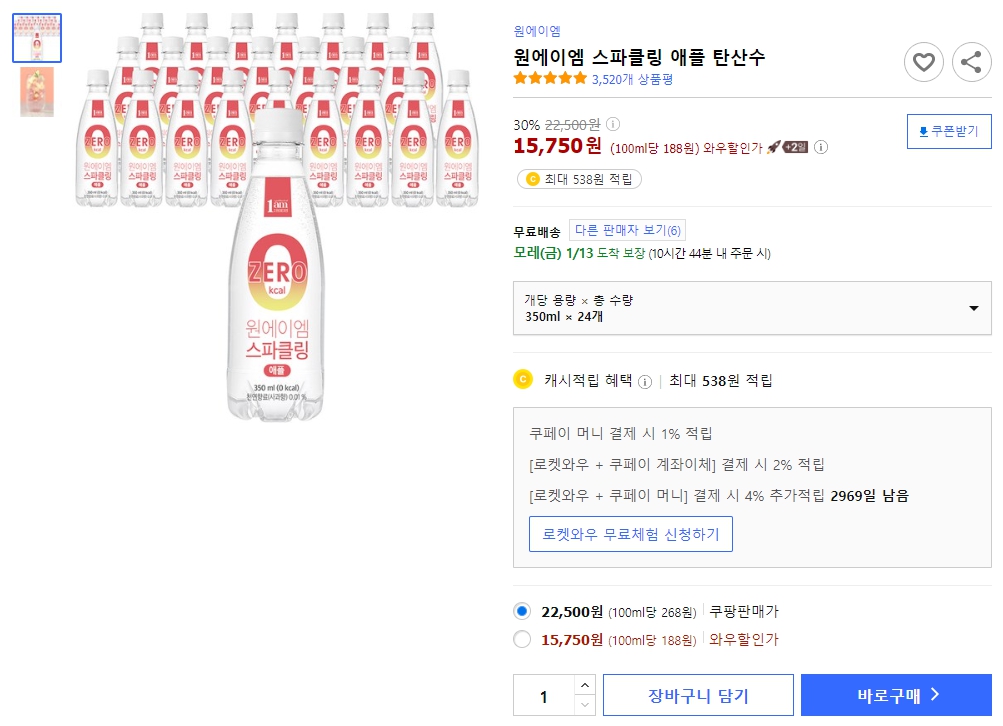The height and width of the screenshot is (726, 1003).
Task: Click the heart wishlist icon
Action: click(x=923, y=62)
